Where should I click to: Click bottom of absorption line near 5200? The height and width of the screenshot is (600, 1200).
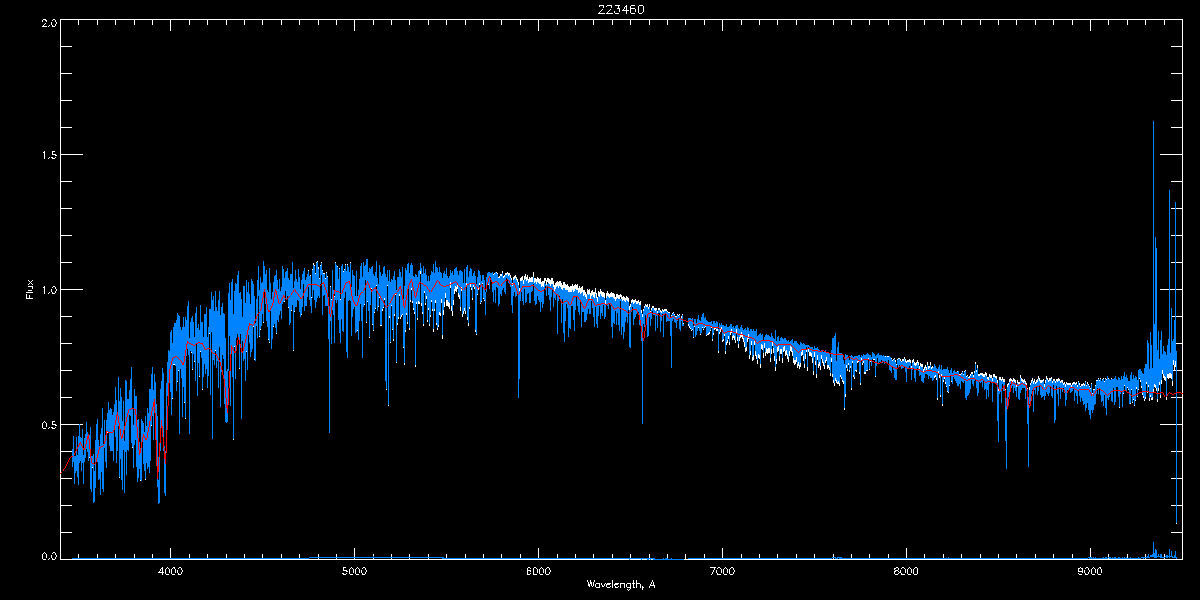[x=387, y=403]
